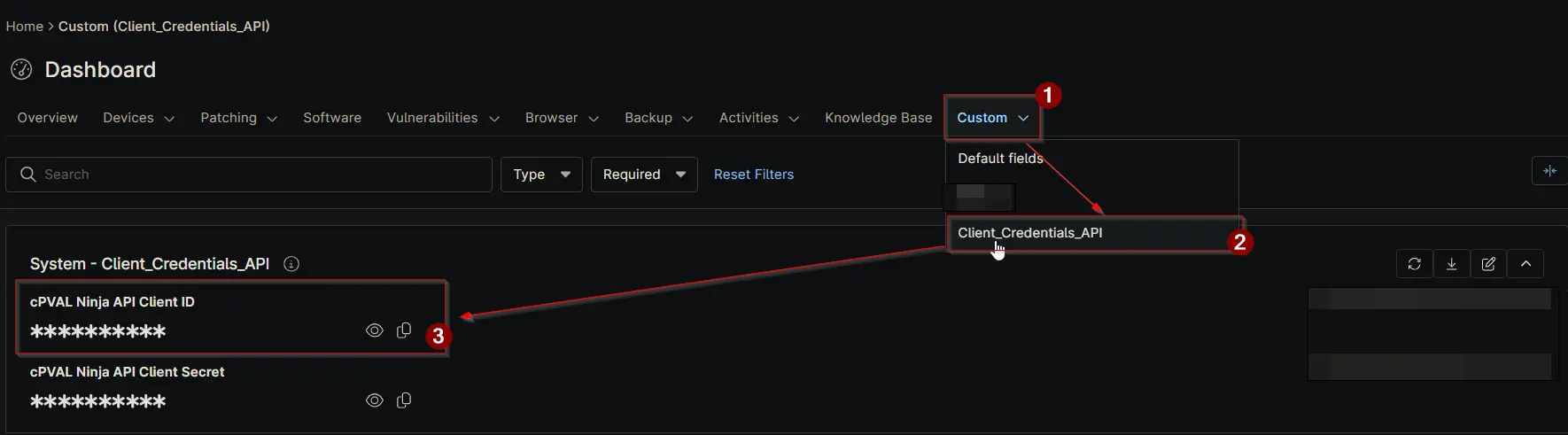The width and height of the screenshot is (1568, 435).
Task: Click the masked Client ID asterisks value
Action: tap(97, 331)
